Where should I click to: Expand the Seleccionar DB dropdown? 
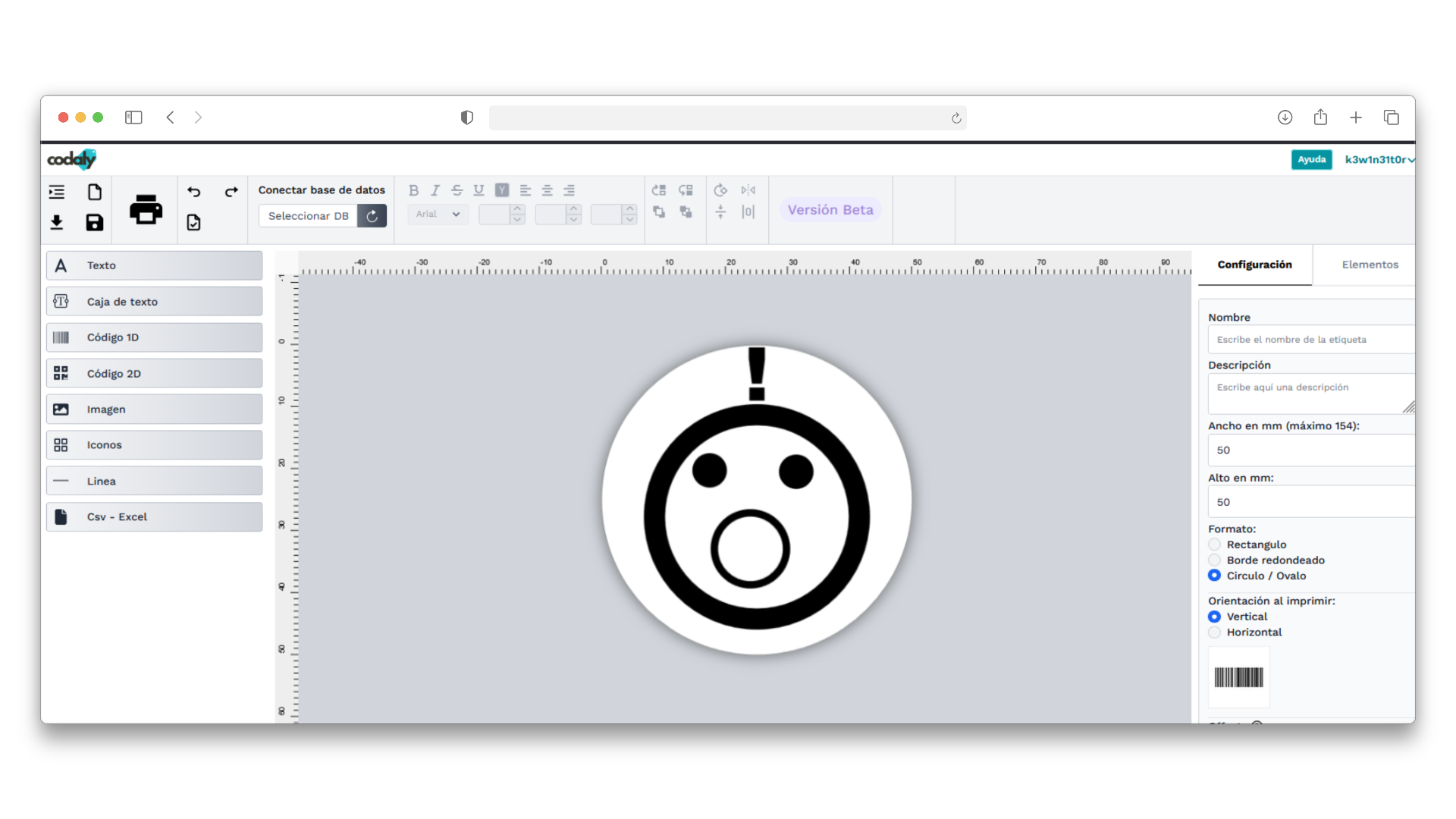click(308, 216)
